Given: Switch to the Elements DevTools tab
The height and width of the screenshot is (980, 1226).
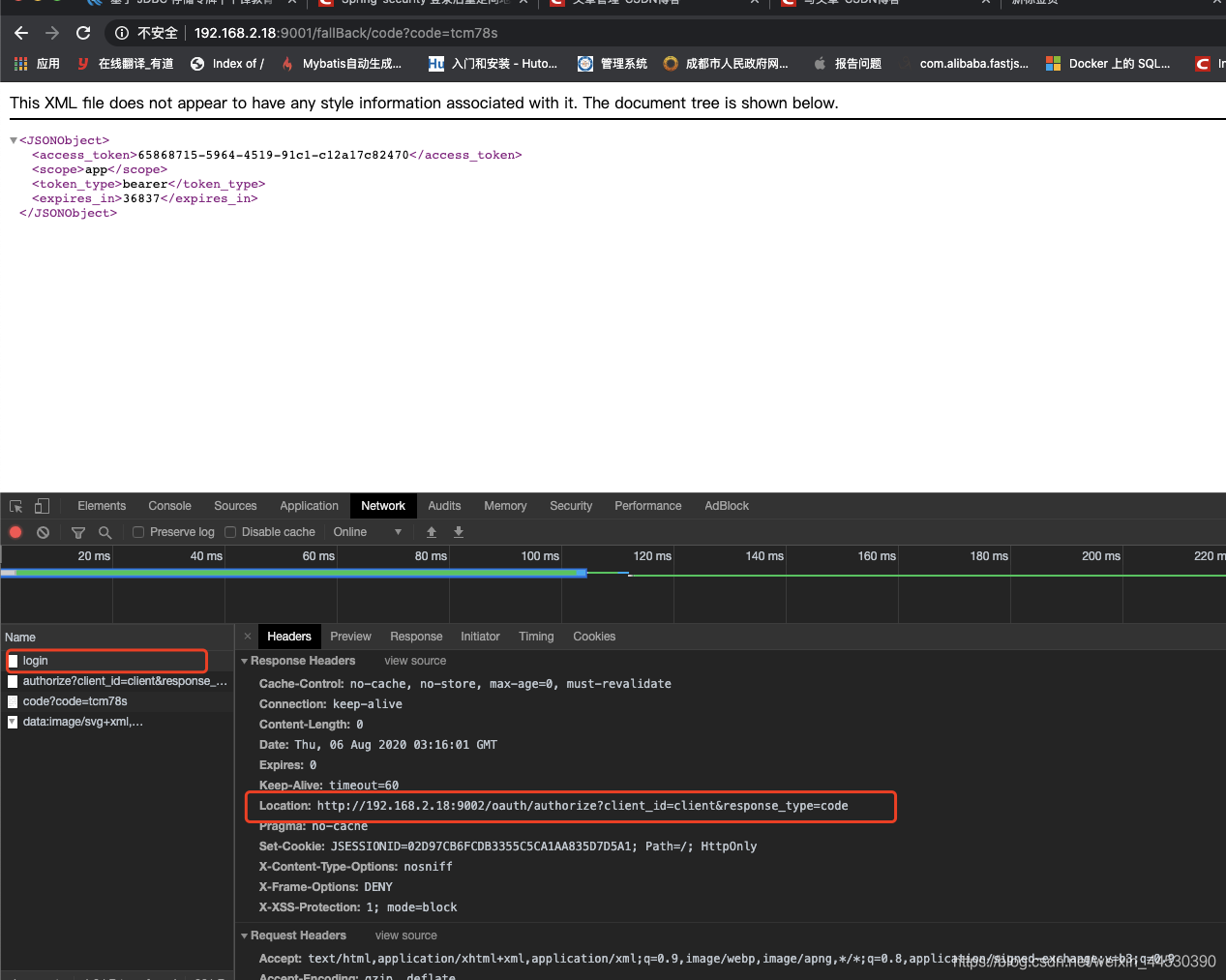Looking at the screenshot, I should [102, 506].
